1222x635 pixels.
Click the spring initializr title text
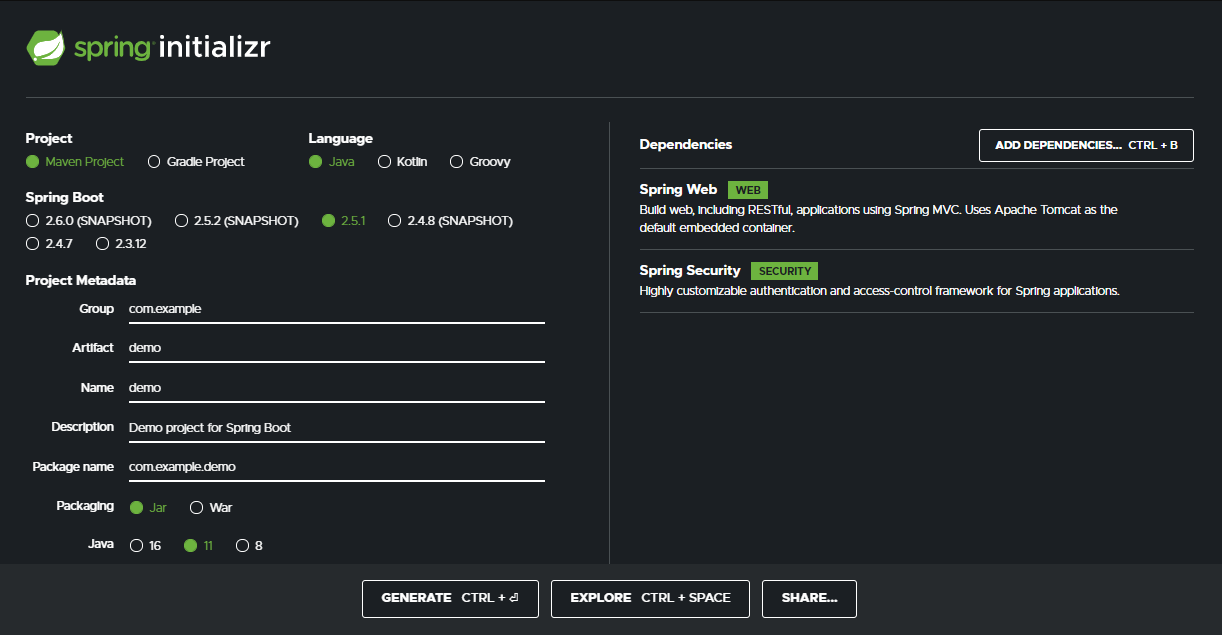pyautogui.click(x=172, y=47)
